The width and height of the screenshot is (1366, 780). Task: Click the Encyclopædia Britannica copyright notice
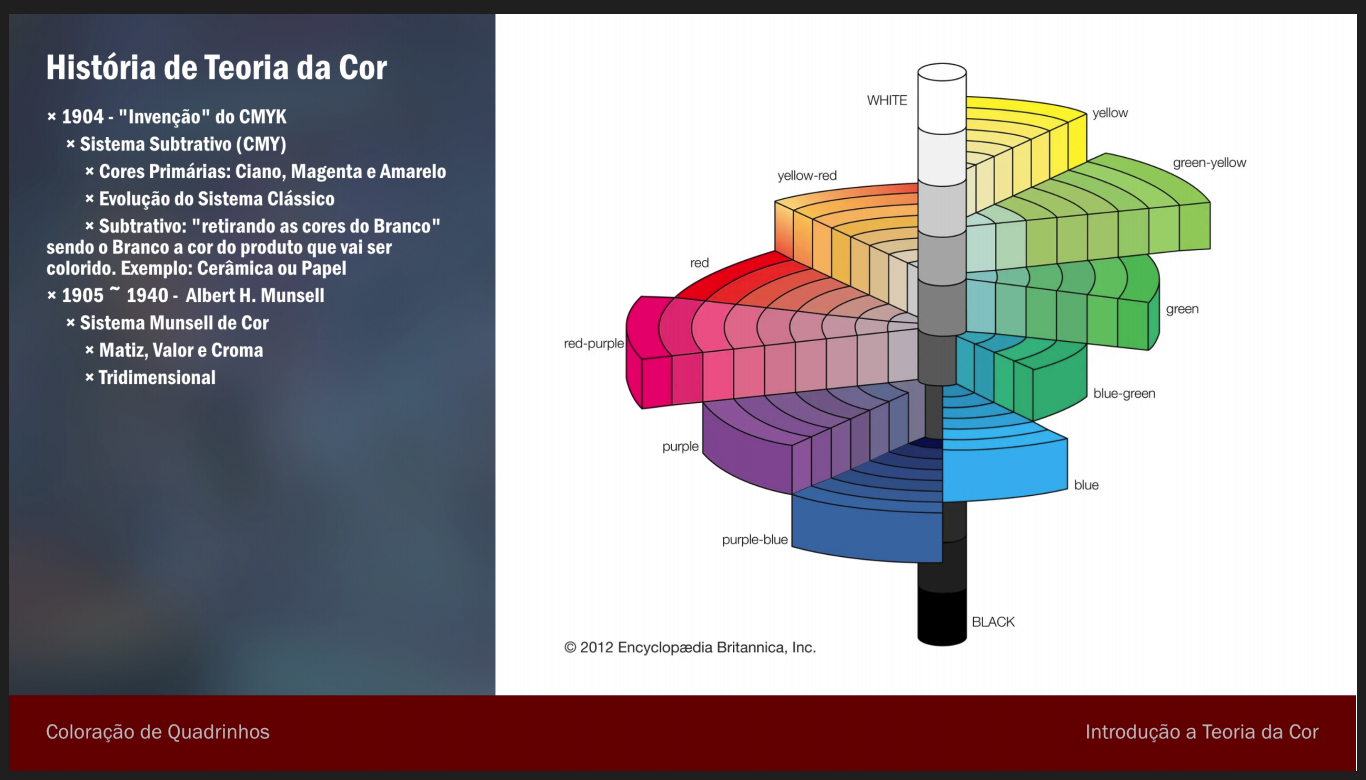pos(690,647)
